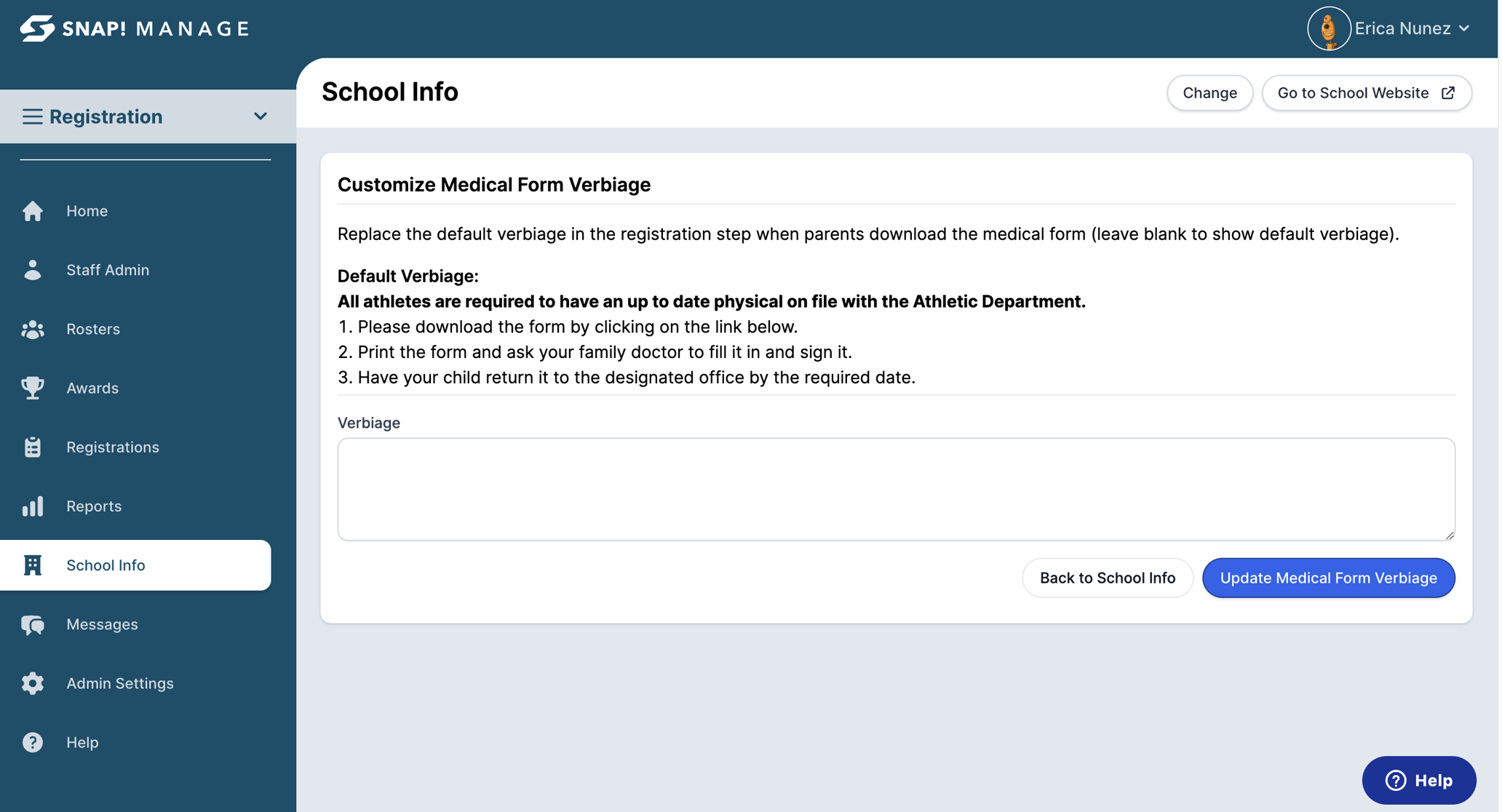Open Messages using the speech bubble icon
1502x812 pixels.
pos(33,624)
